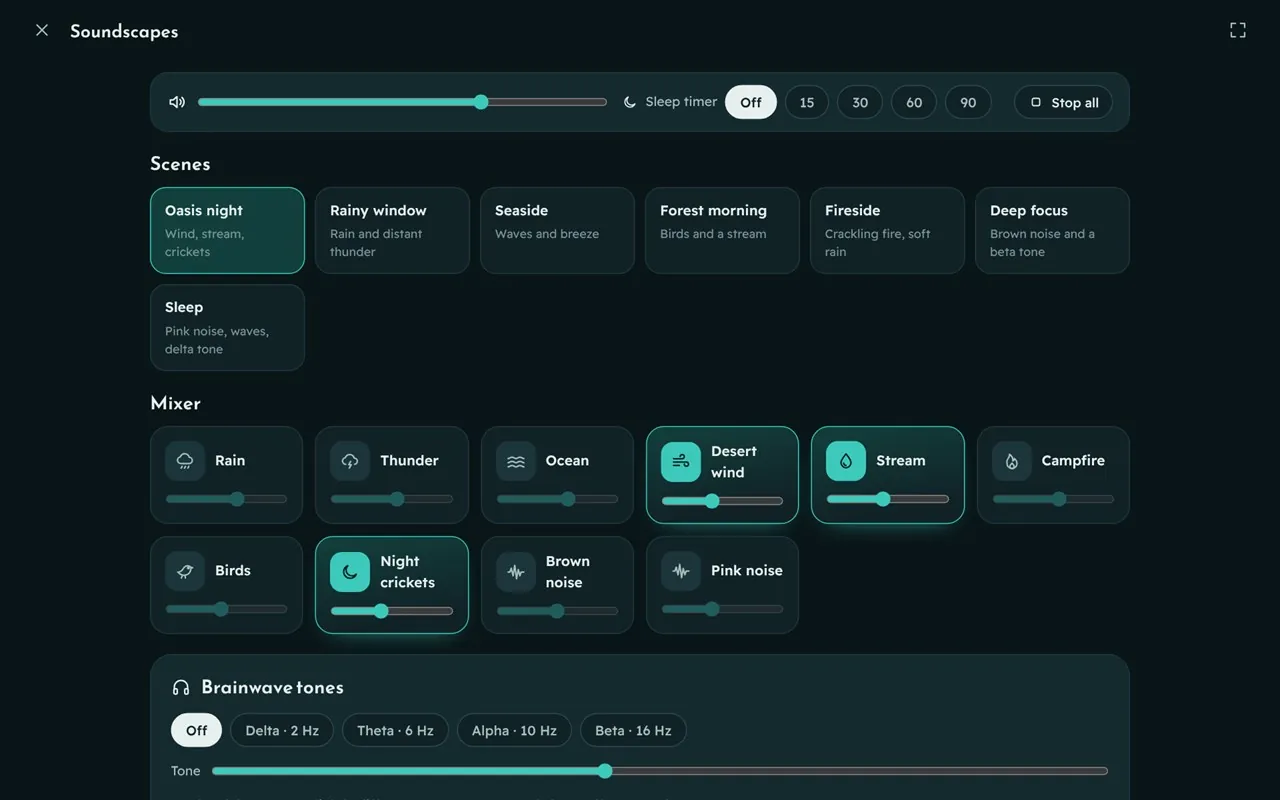The image size is (1280, 800).
Task: Click the Campfire volume slider
Action: pos(1053,499)
